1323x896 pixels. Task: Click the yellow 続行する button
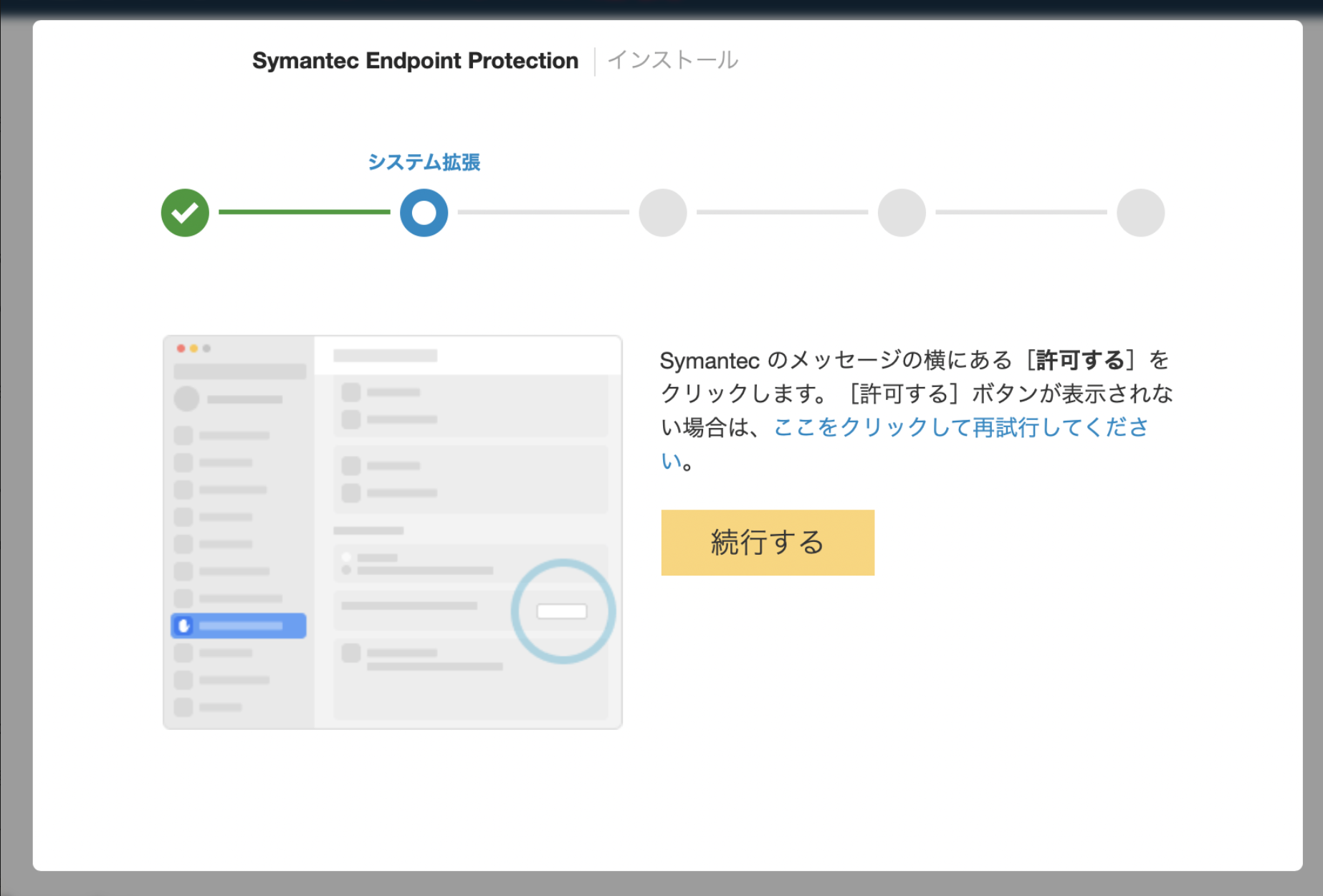[768, 543]
